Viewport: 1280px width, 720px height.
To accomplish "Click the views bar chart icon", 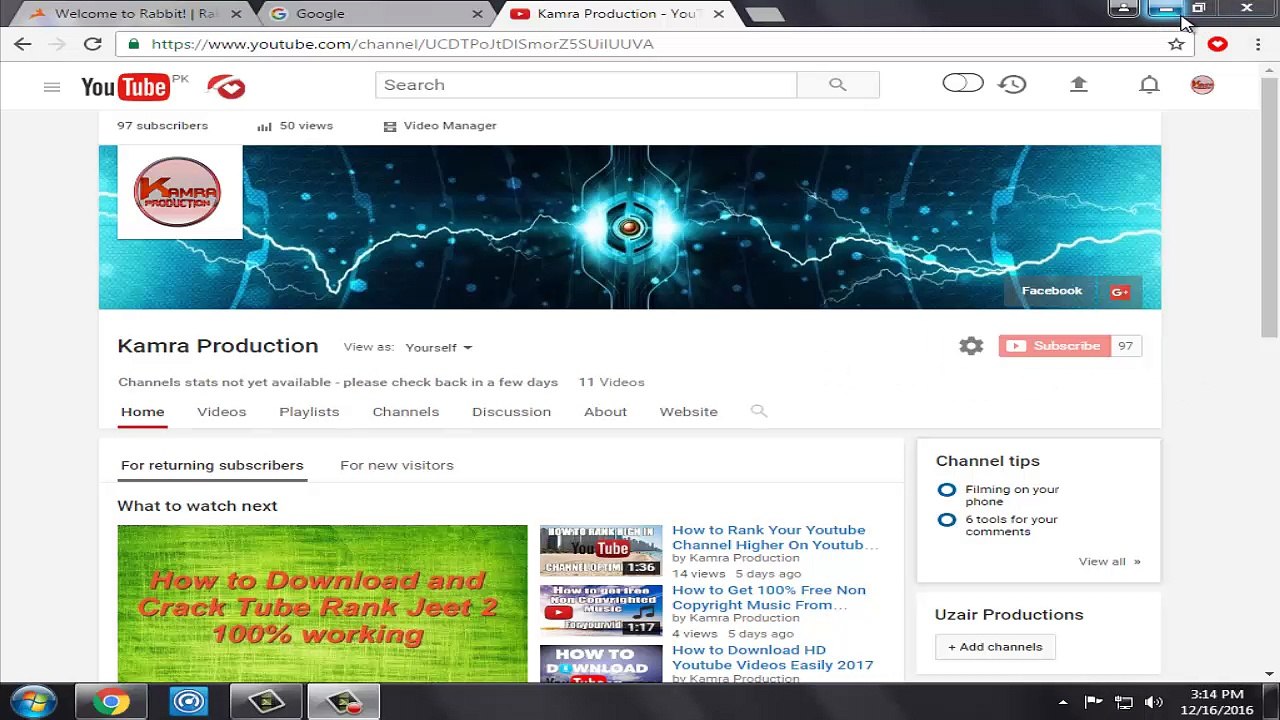I will point(264,126).
